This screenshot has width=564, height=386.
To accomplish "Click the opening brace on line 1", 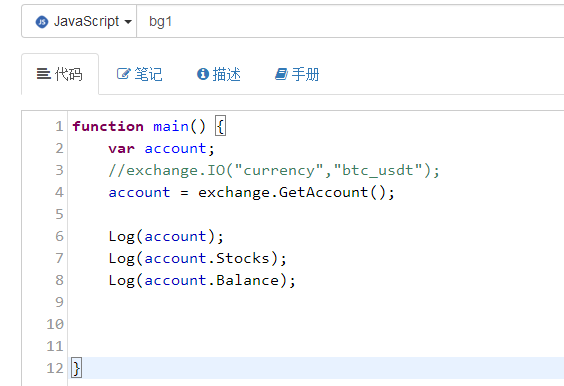I will point(220,126).
